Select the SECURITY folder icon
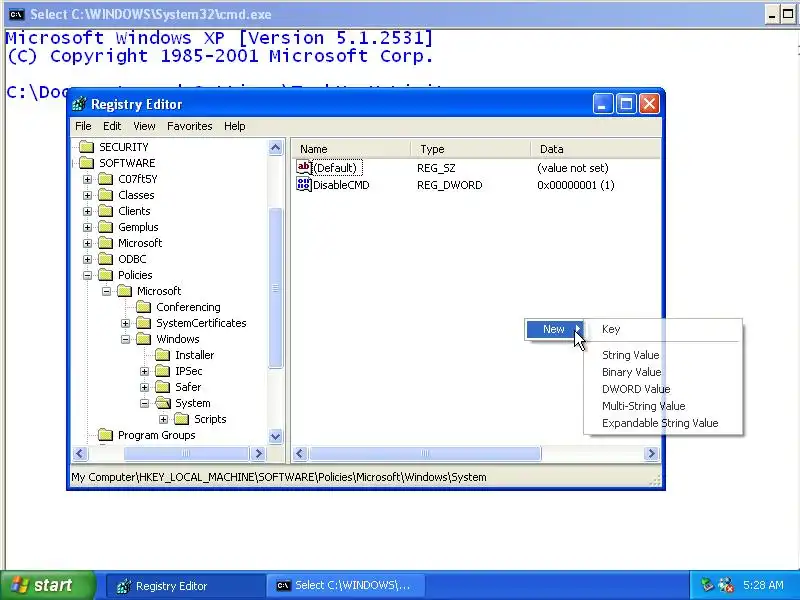Image resolution: width=800 pixels, height=600 pixels. tap(87, 147)
